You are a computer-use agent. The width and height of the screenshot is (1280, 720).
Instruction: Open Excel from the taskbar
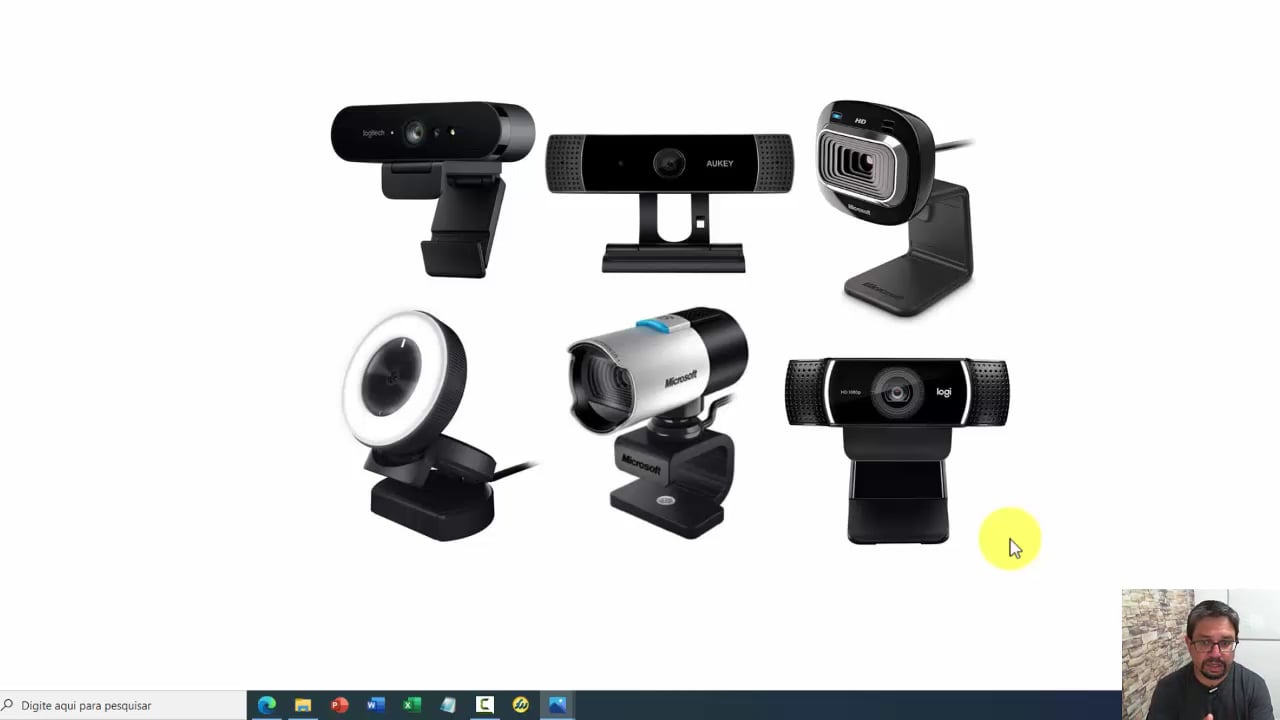(x=412, y=705)
